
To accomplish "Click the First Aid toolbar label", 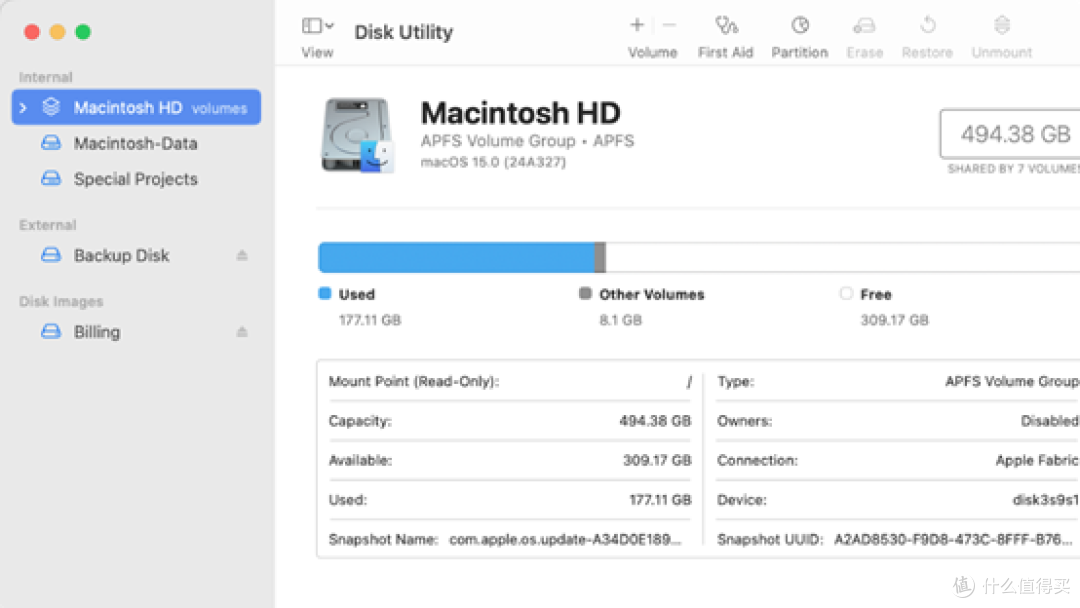I will [725, 52].
